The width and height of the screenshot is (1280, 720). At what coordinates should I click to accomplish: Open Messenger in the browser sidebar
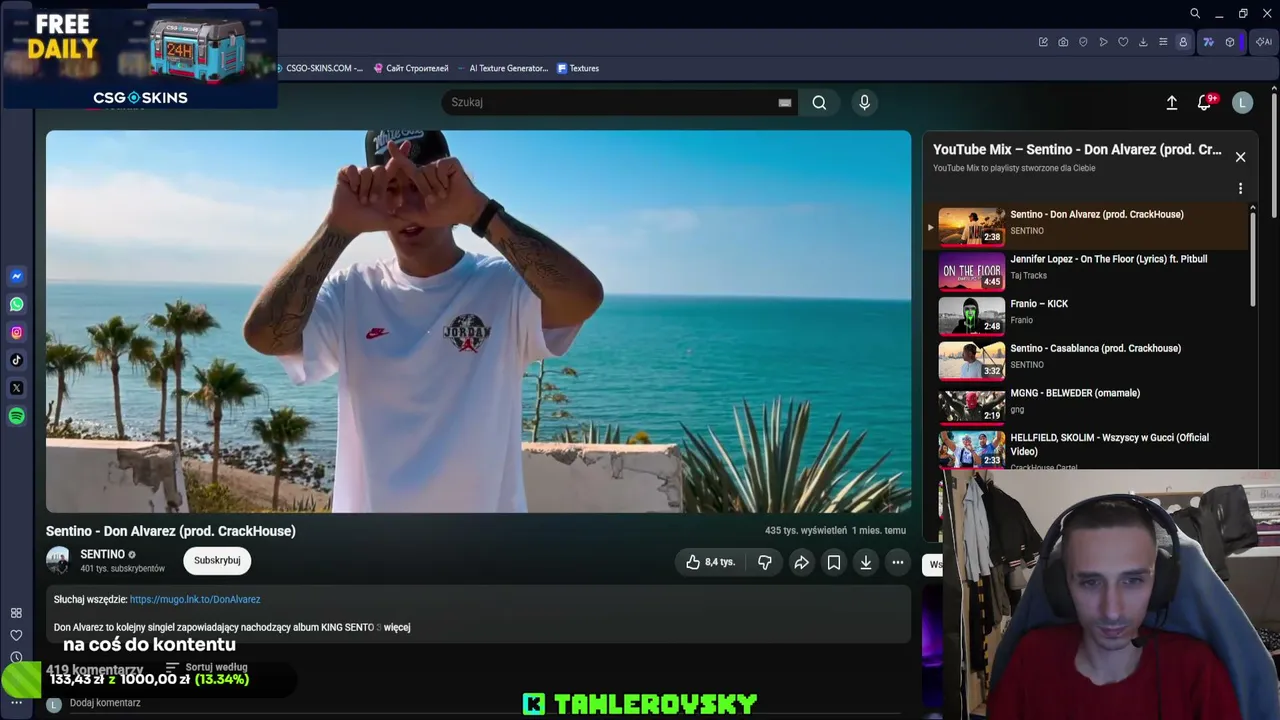click(16, 276)
